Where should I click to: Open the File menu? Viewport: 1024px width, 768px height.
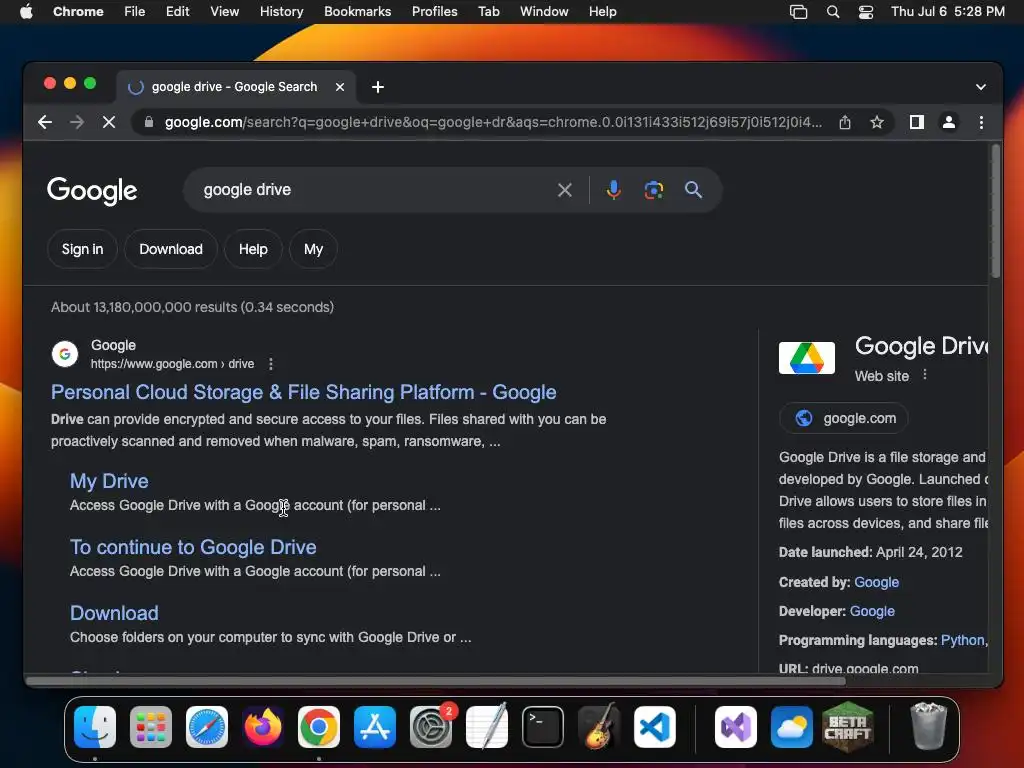[135, 12]
